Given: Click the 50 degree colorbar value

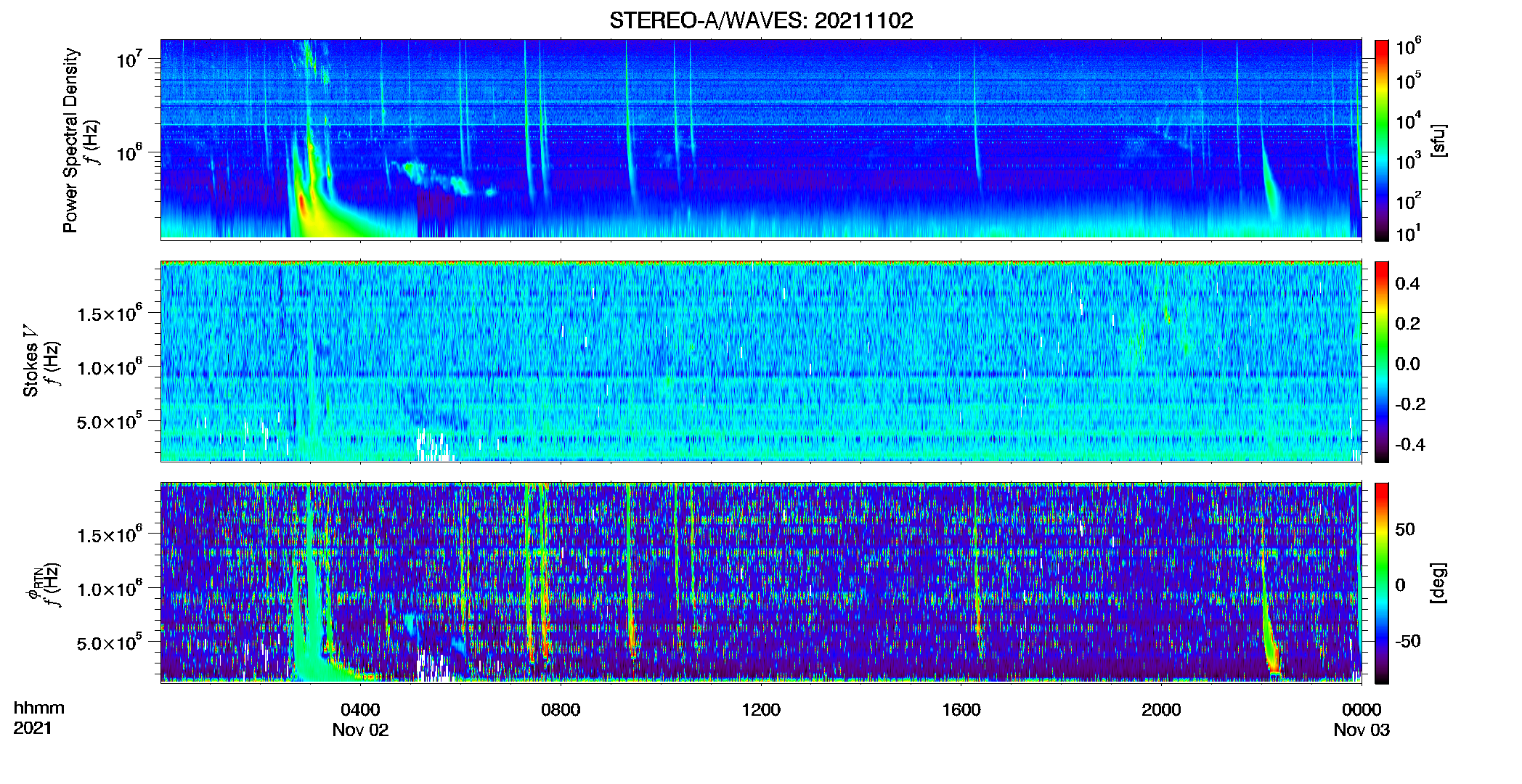Looking at the screenshot, I should point(1404,529).
